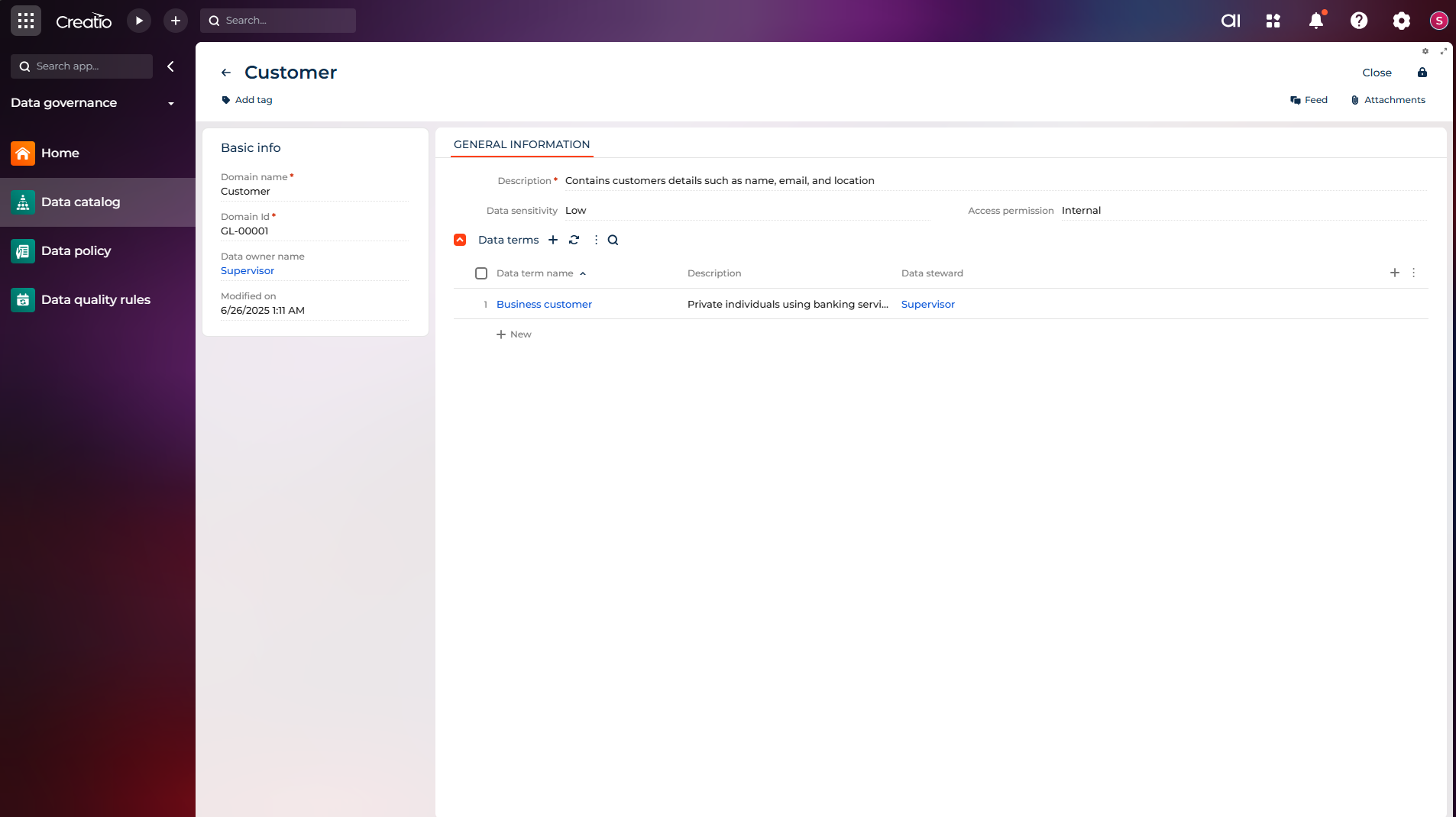Click the Data policy sidebar icon

pos(23,251)
